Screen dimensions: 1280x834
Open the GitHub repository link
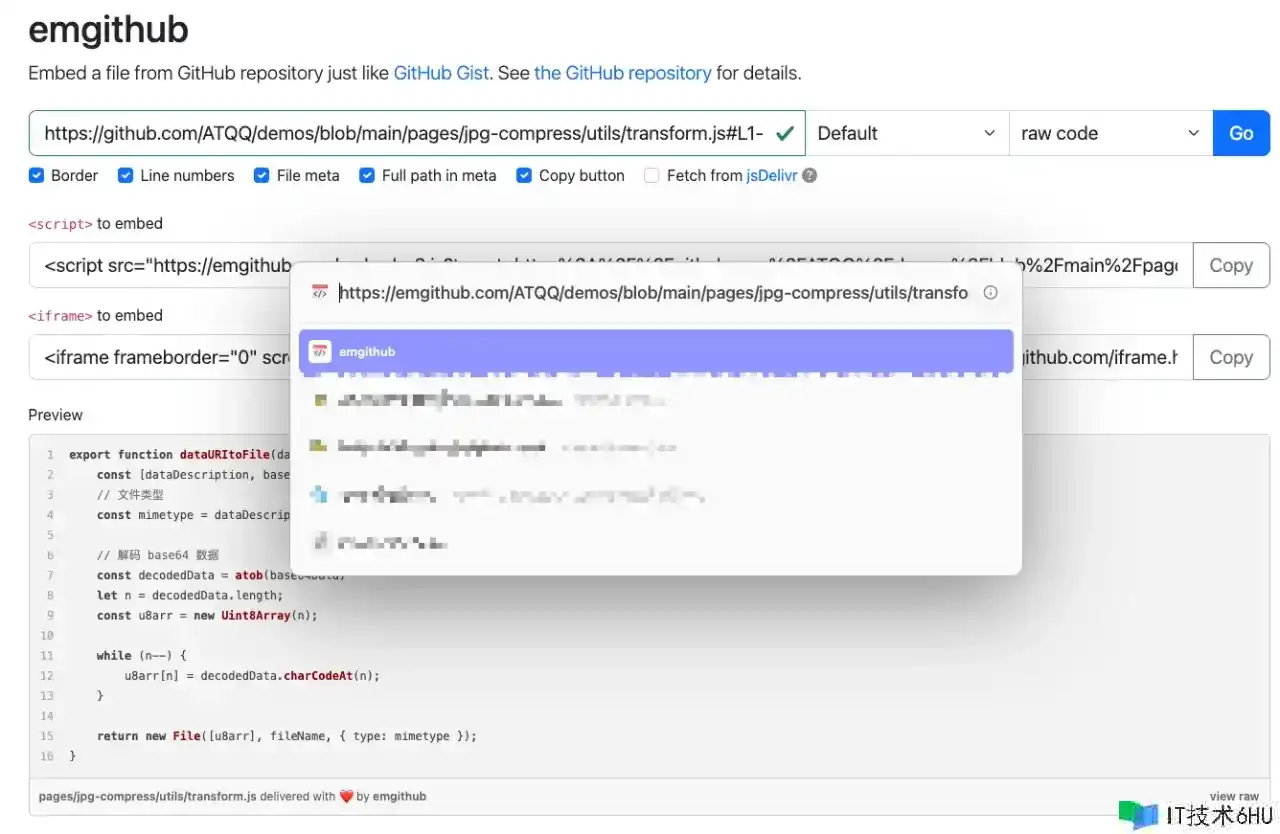[x=623, y=73]
